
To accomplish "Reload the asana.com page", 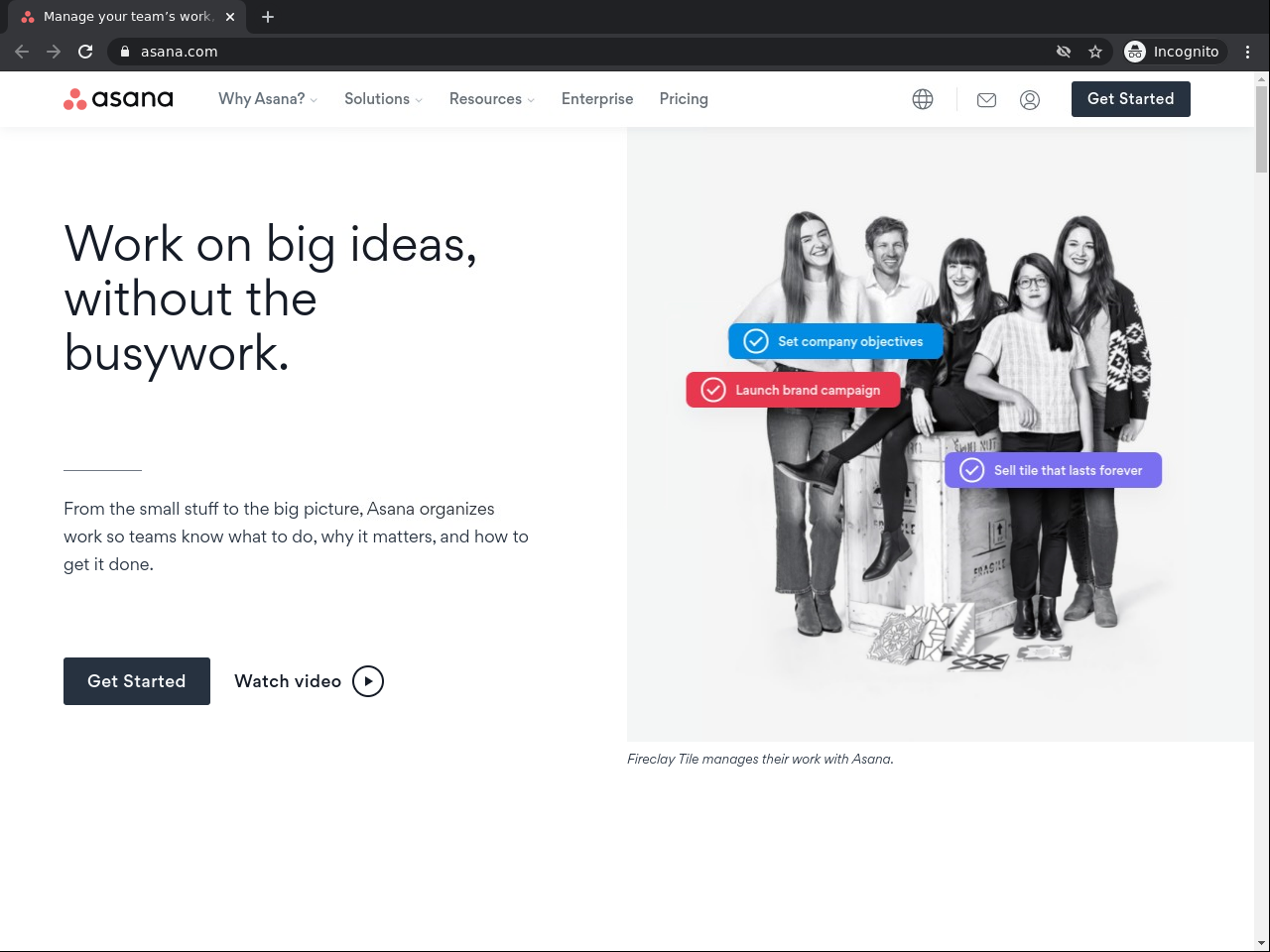I will 85,52.
